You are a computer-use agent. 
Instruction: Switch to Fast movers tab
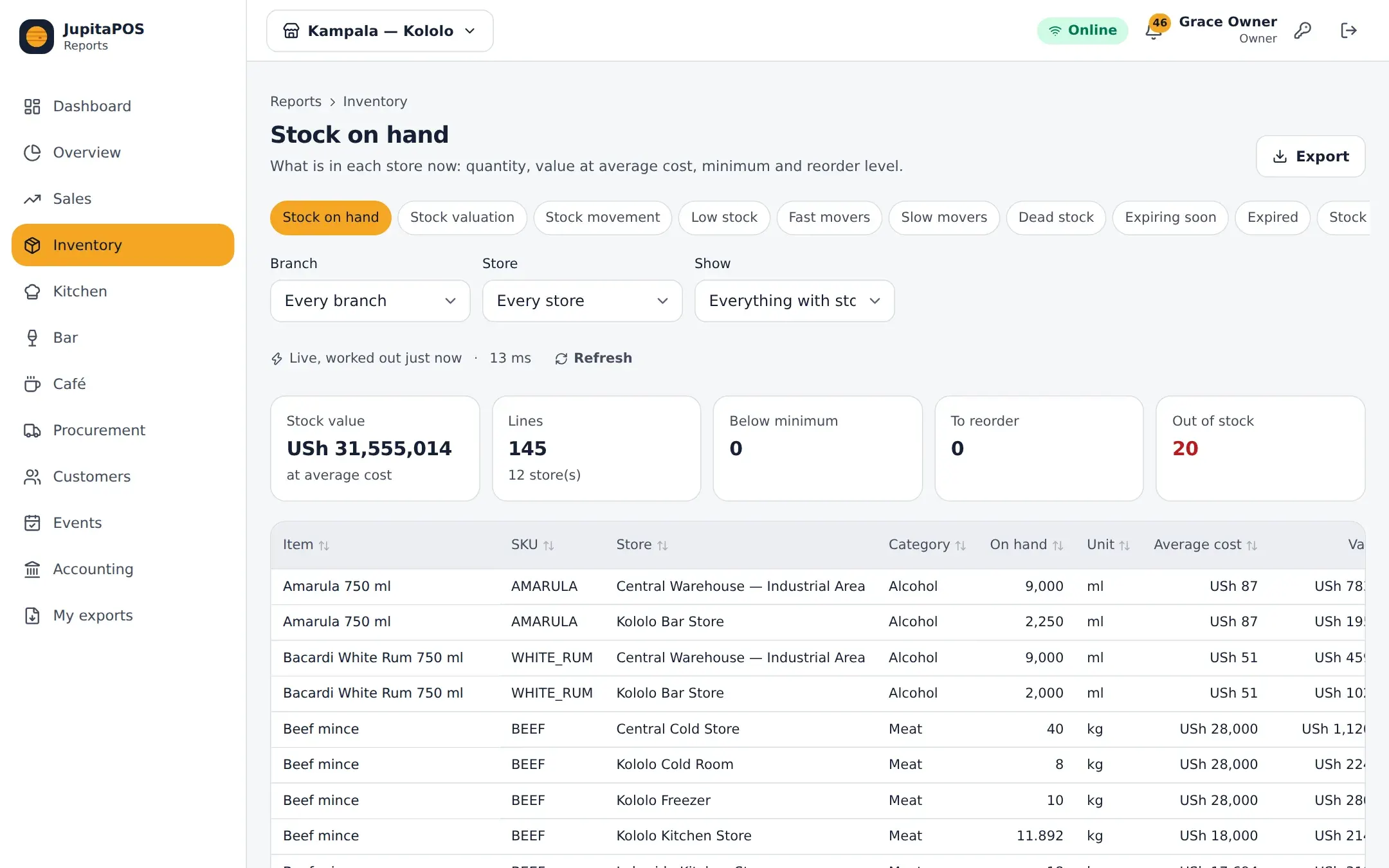tap(830, 217)
